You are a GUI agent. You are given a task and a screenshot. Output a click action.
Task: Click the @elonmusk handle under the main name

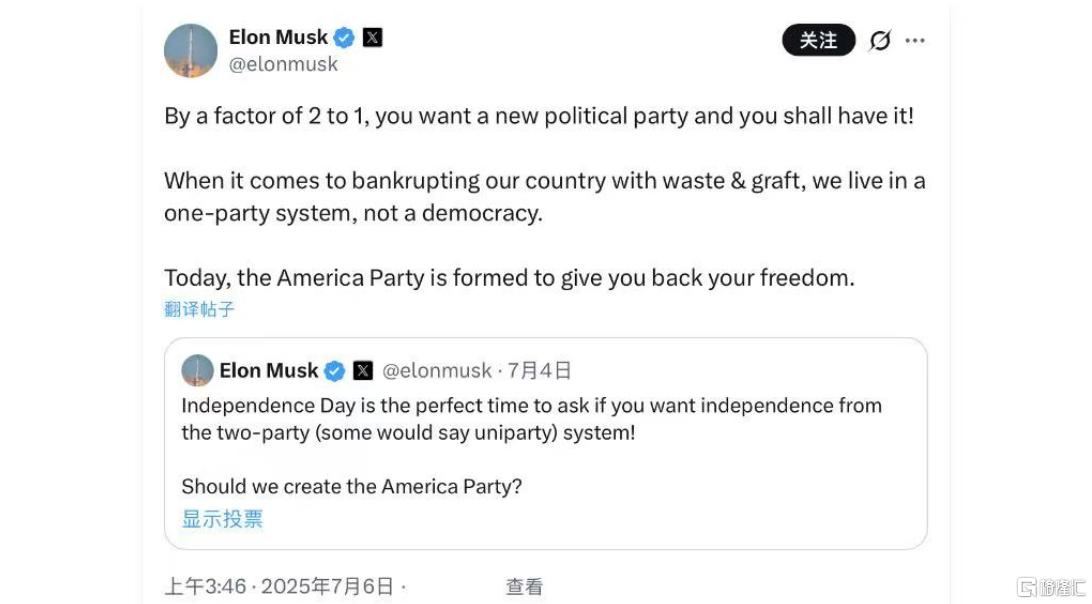point(283,64)
